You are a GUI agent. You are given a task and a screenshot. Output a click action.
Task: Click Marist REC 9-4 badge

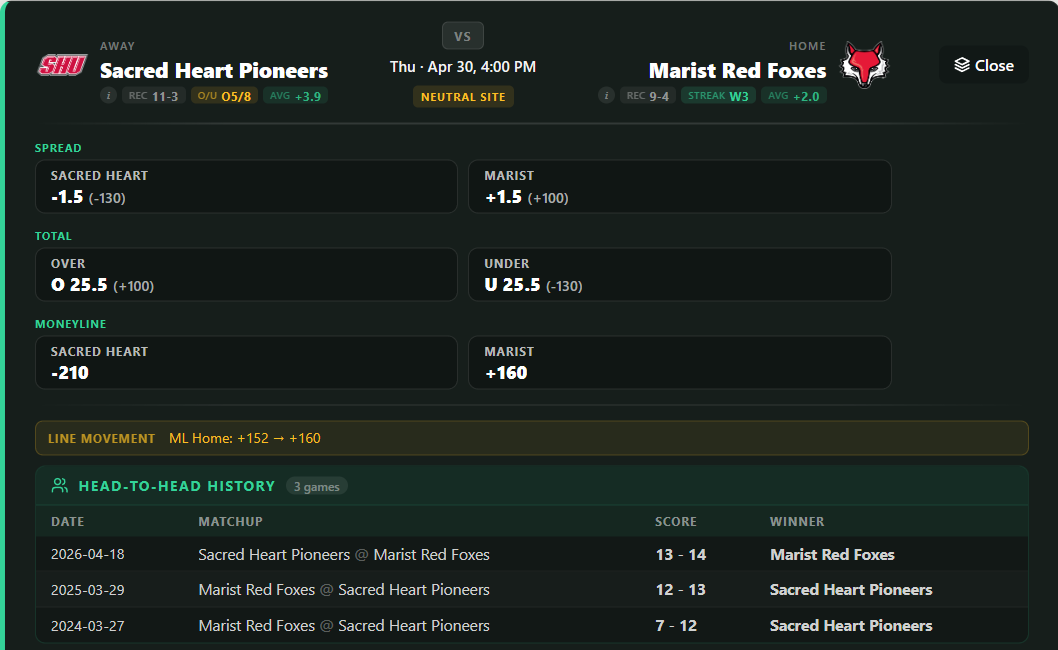(x=647, y=96)
